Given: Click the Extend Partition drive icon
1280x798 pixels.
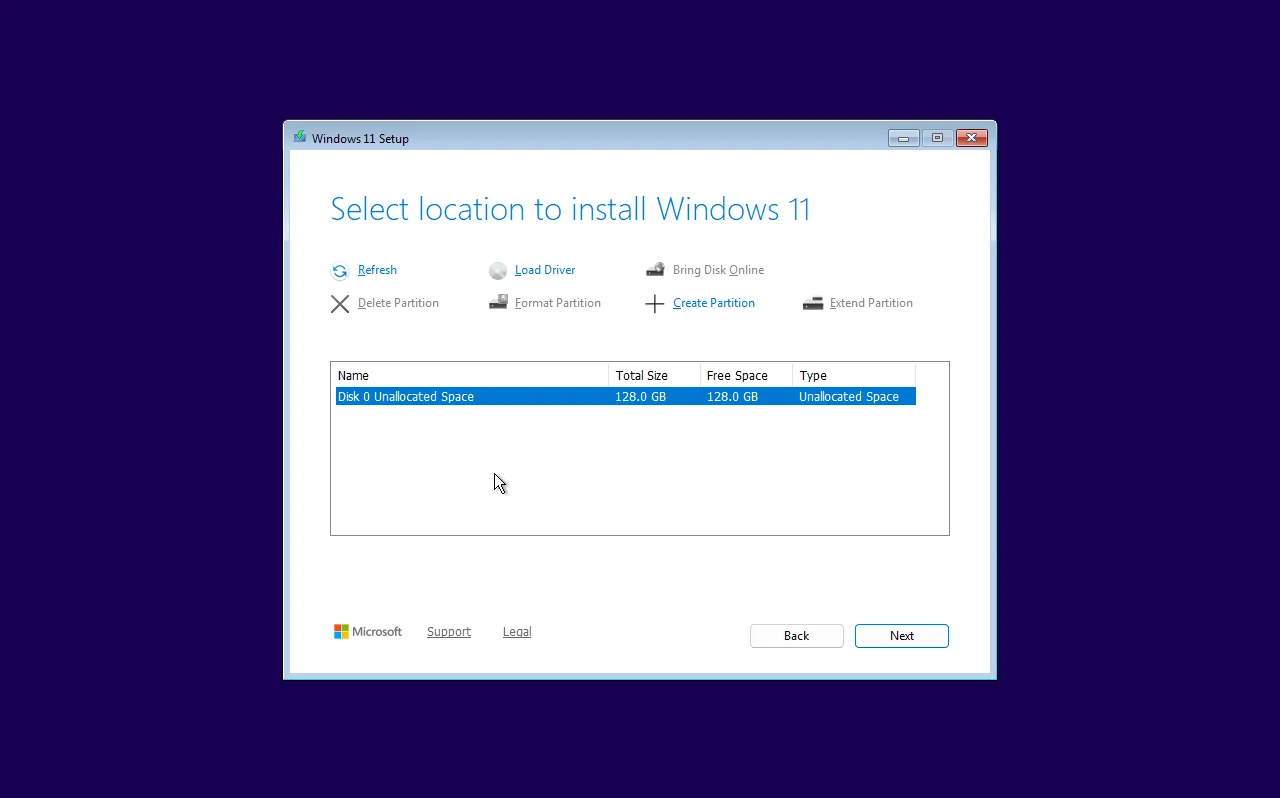Looking at the screenshot, I should tap(813, 302).
